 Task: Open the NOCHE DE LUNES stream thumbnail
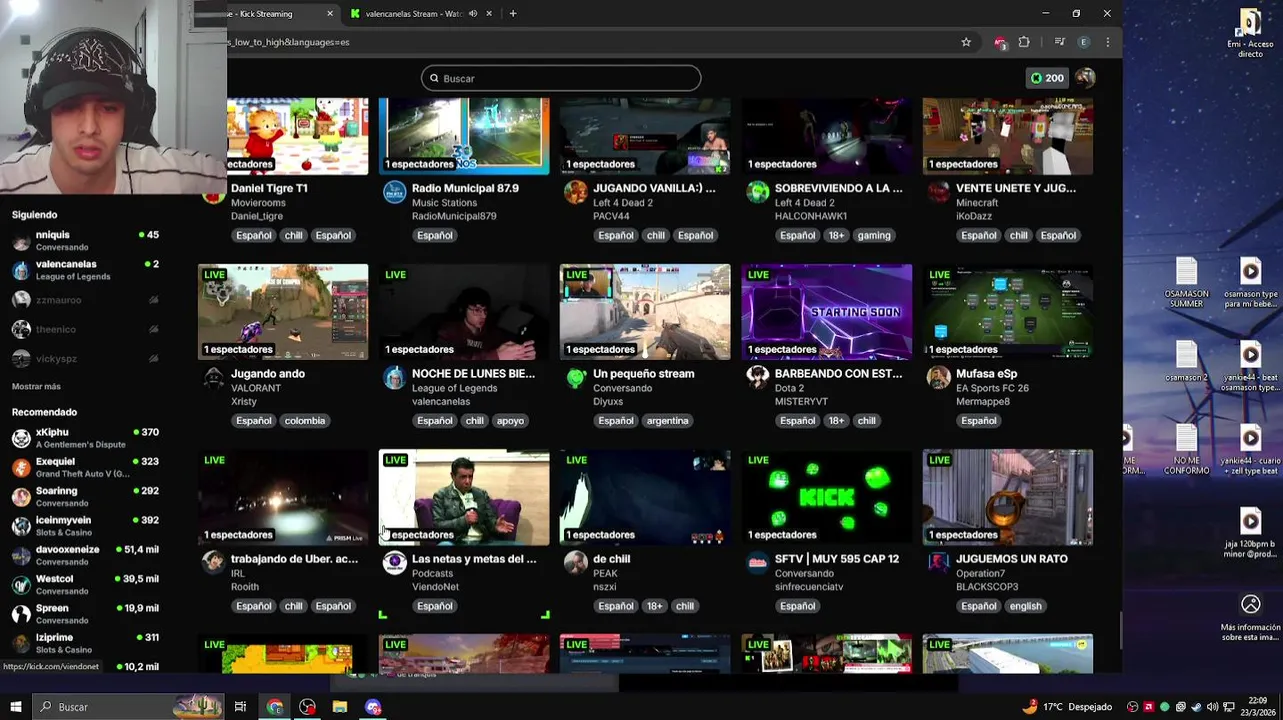464,311
